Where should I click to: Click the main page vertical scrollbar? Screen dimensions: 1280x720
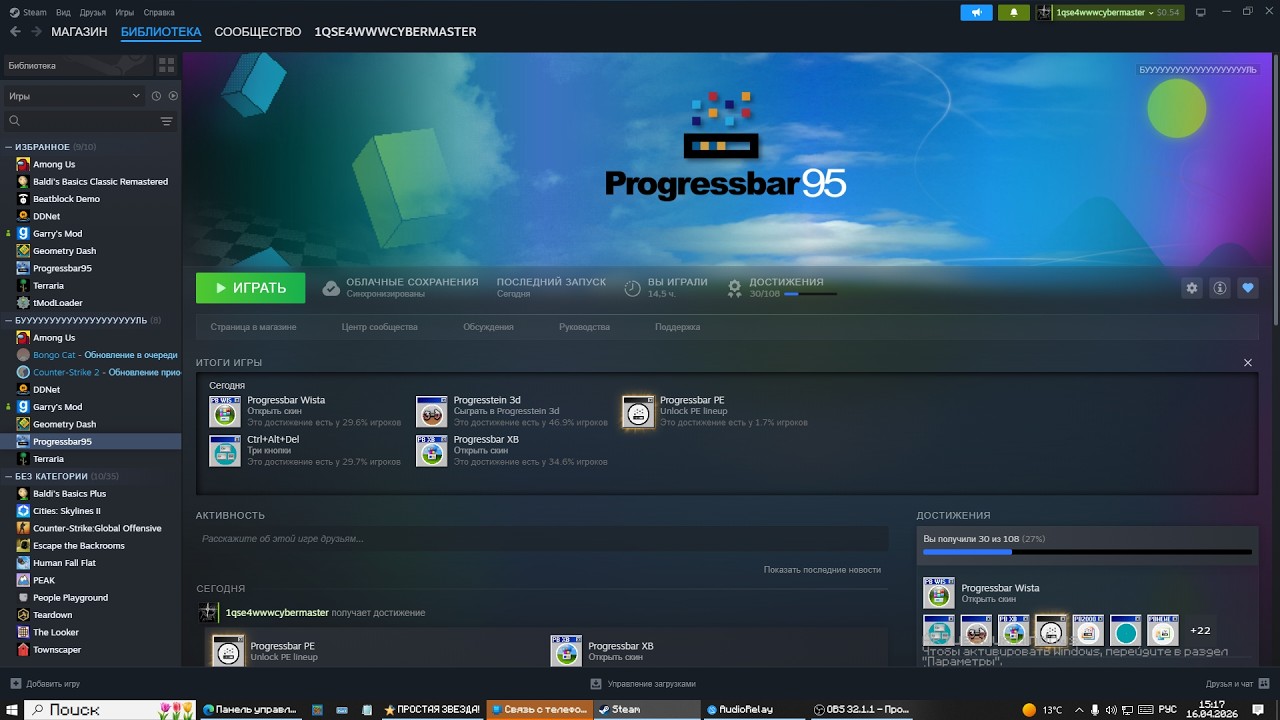(x=1275, y=190)
